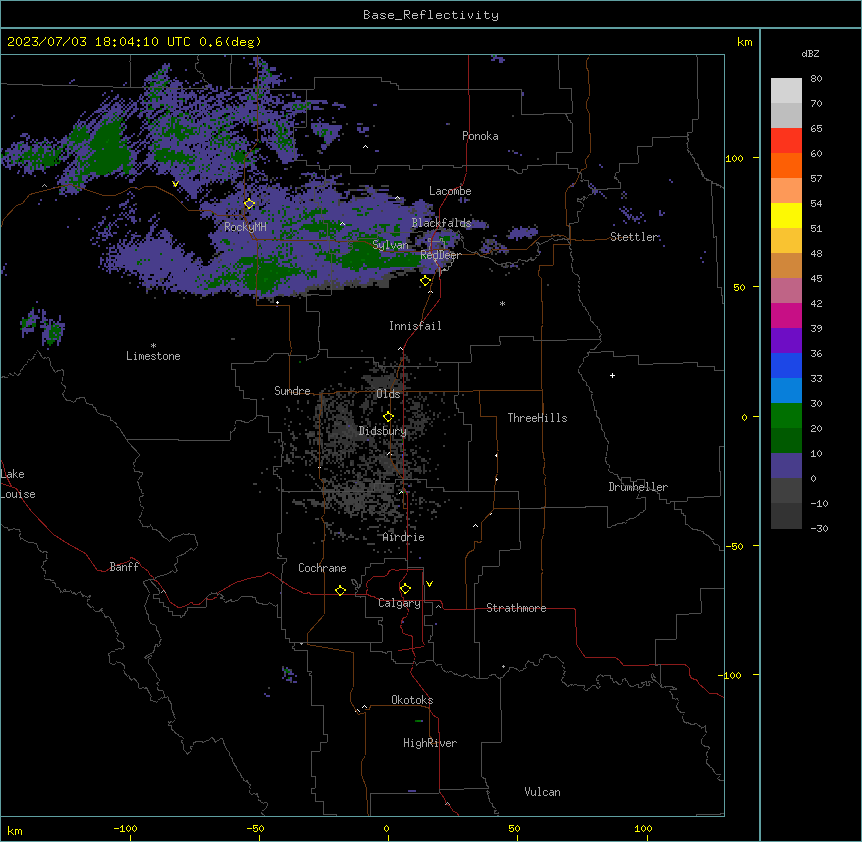Click the Innisfail city label

[x=415, y=326]
